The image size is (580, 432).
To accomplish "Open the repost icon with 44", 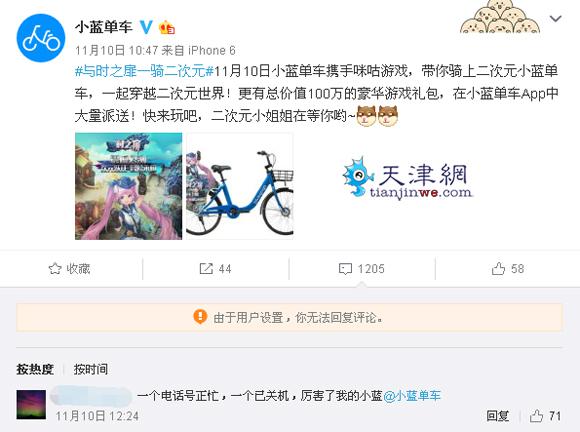I will 215,269.
